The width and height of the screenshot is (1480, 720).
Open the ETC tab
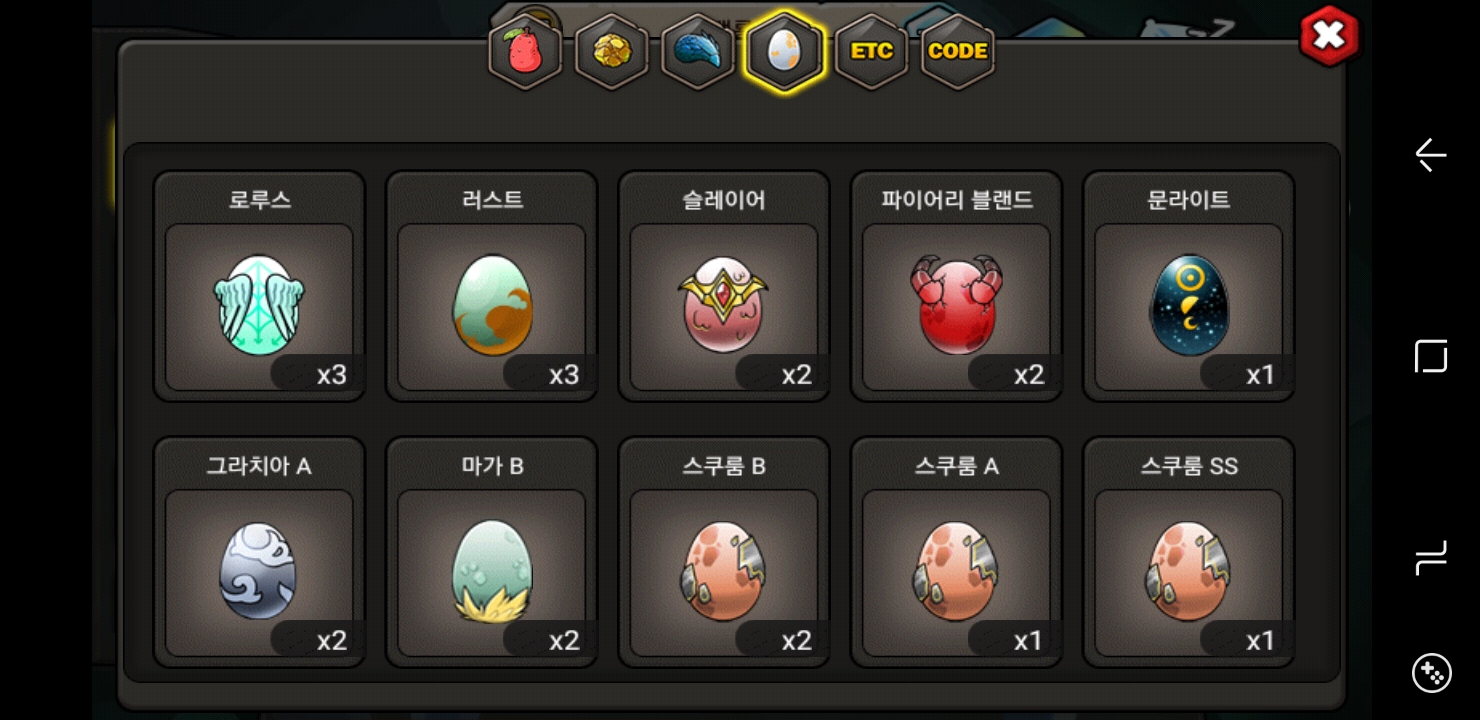pyautogui.click(x=871, y=52)
